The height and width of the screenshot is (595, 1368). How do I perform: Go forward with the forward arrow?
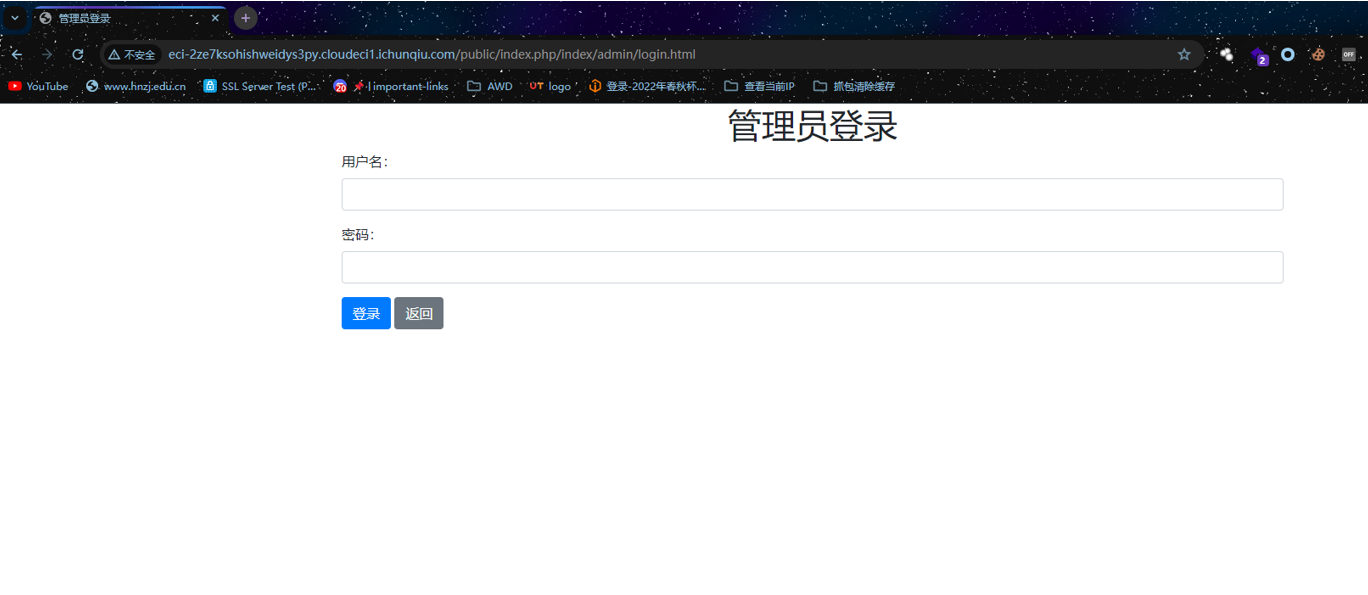[x=47, y=54]
